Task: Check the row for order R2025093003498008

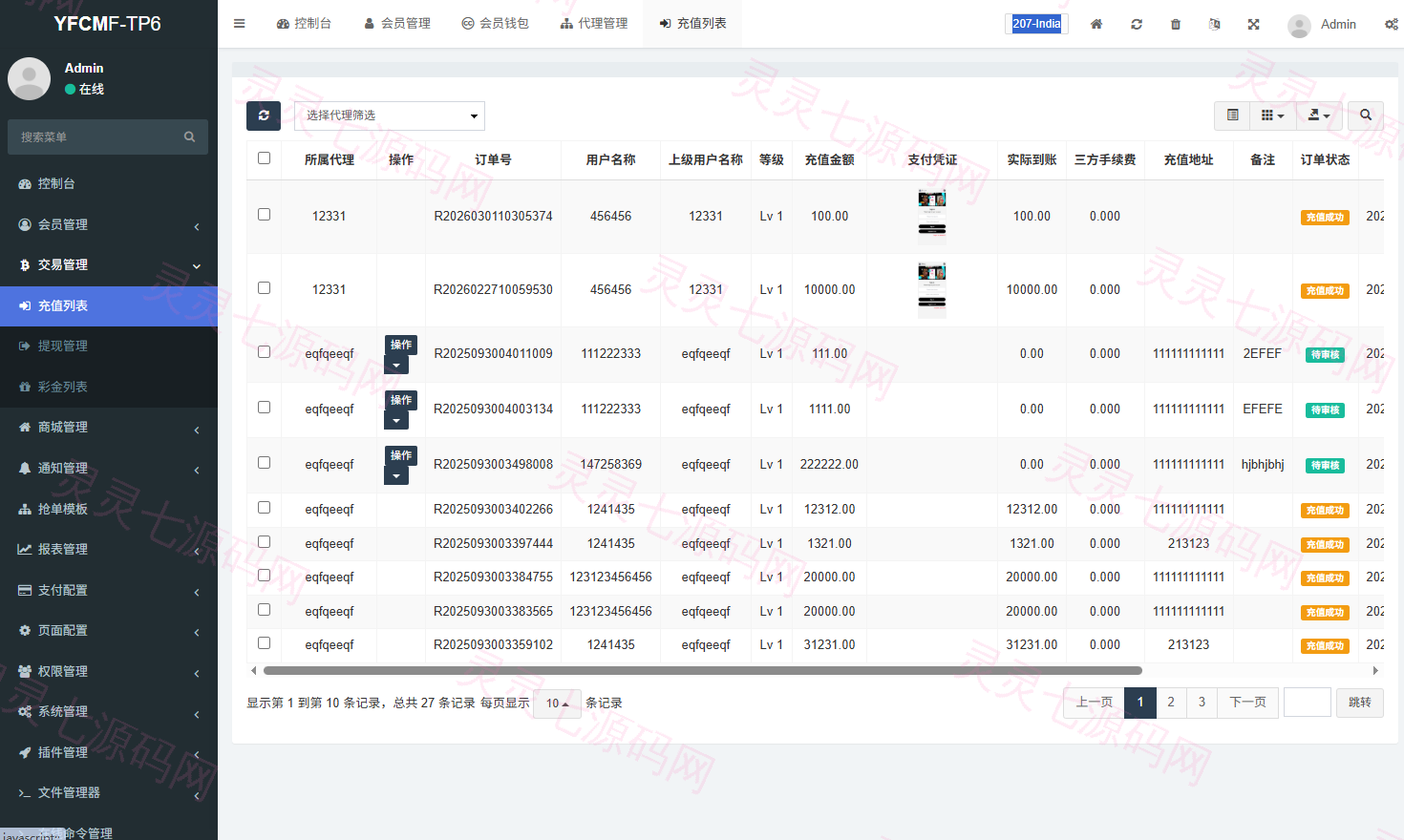Action: point(265,463)
